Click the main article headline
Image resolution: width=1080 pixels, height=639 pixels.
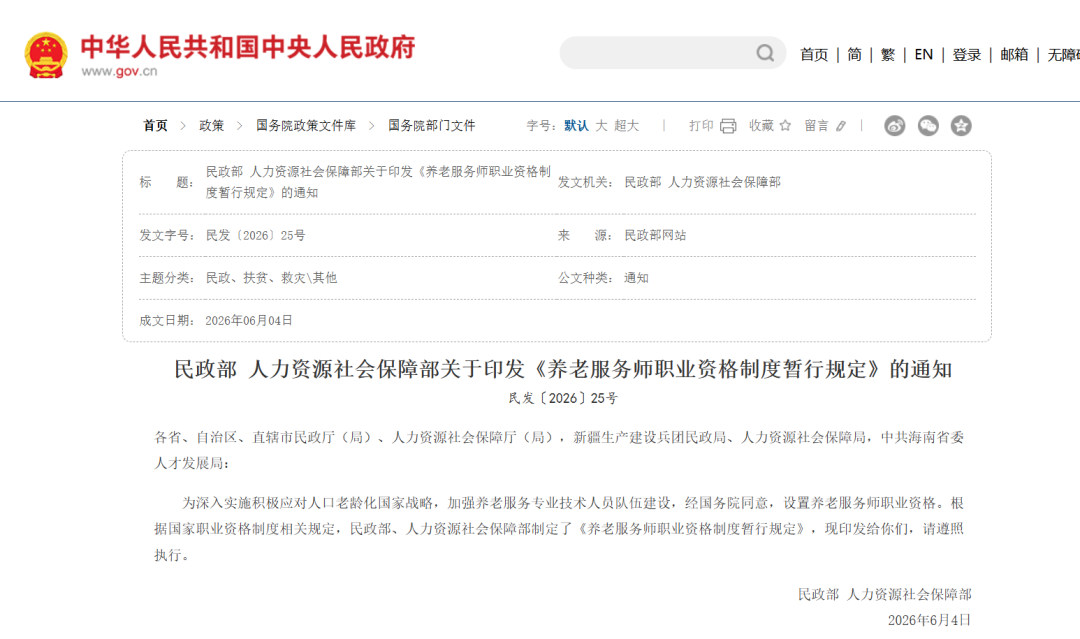pos(563,369)
